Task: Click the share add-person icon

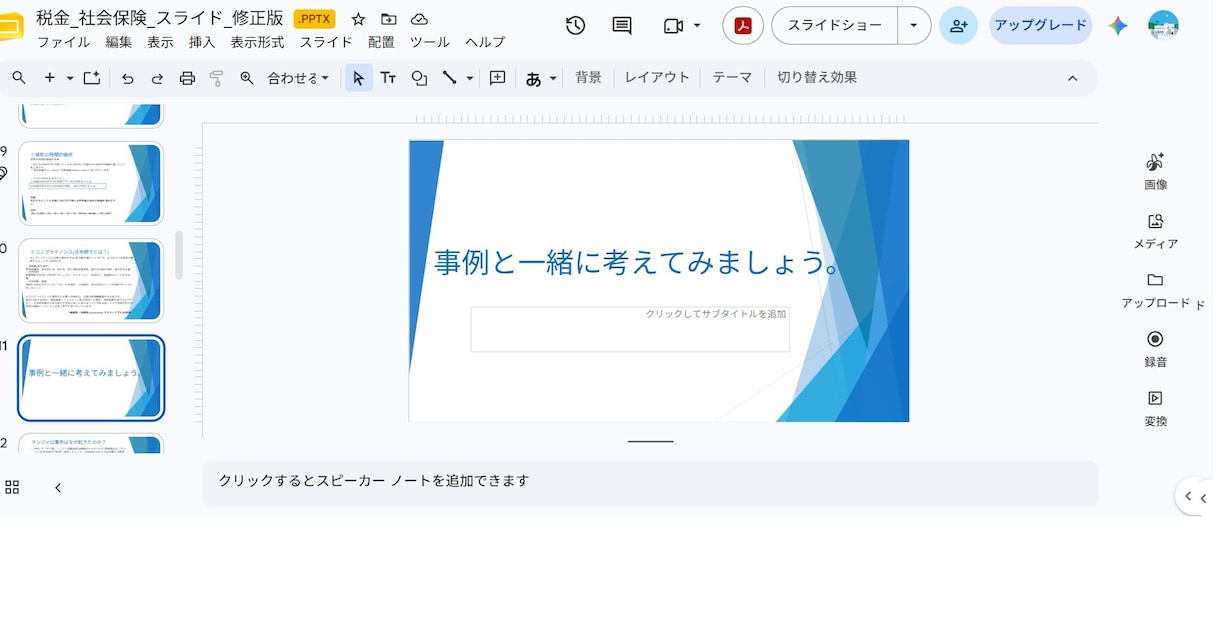Action: 959,26
